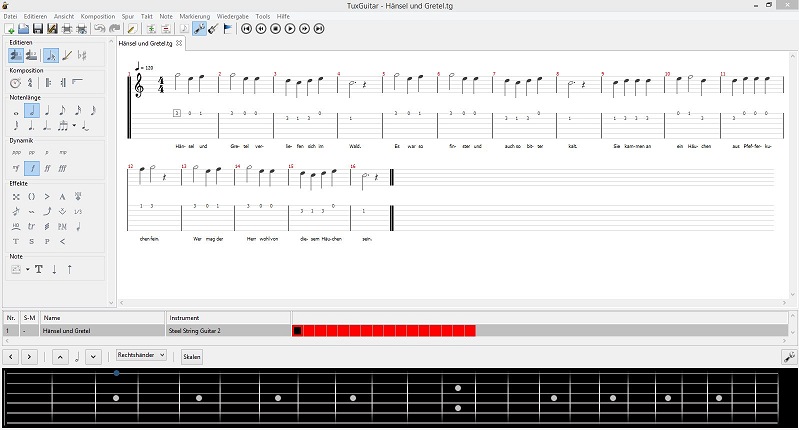Viewport: 799px width, 430px height.
Task: Open the Datei menu
Action: pyautogui.click(x=10, y=16)
